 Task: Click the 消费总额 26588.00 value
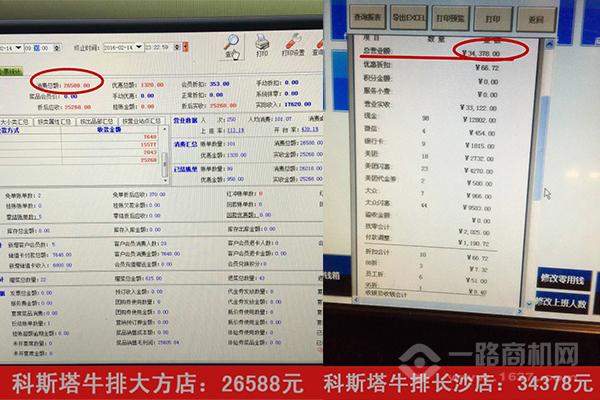[77, 85]
